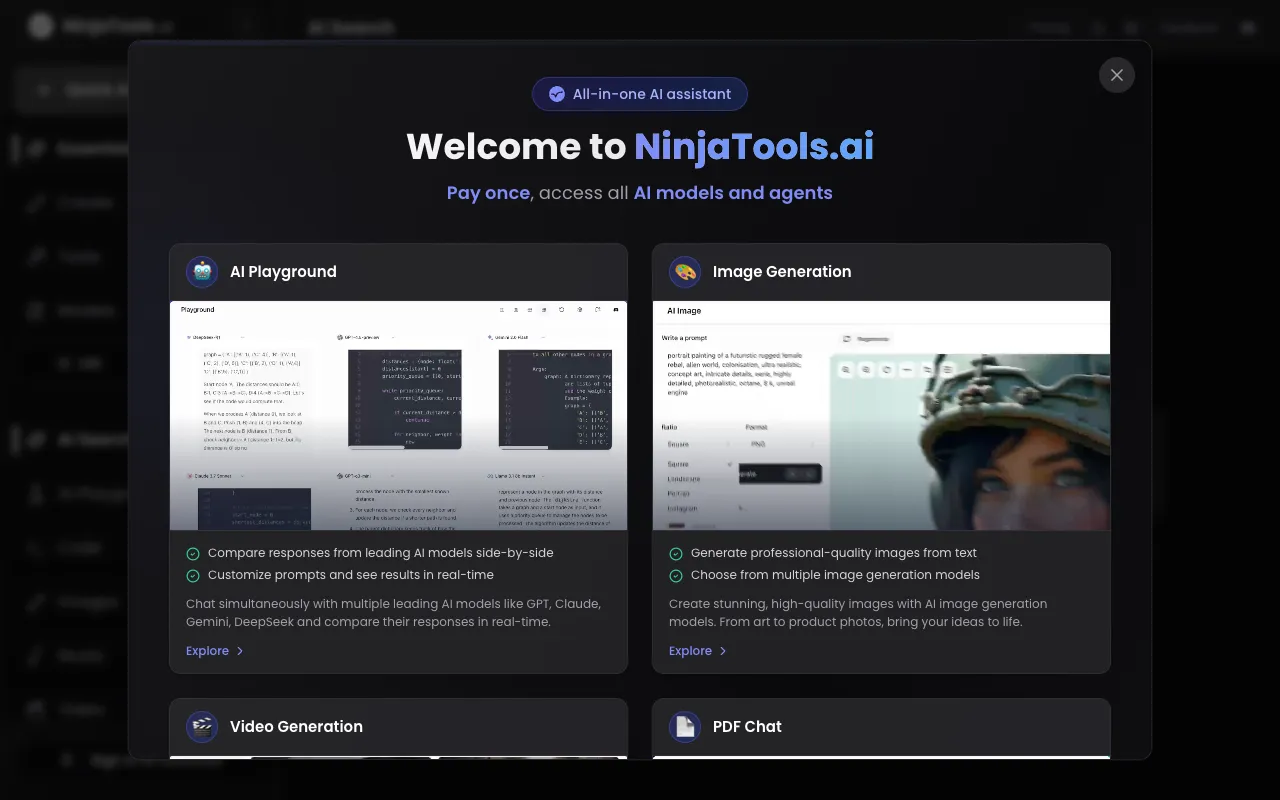Click the Image Generation palette icon
The height and width of the screenshot is (800, 1280).
685,272
